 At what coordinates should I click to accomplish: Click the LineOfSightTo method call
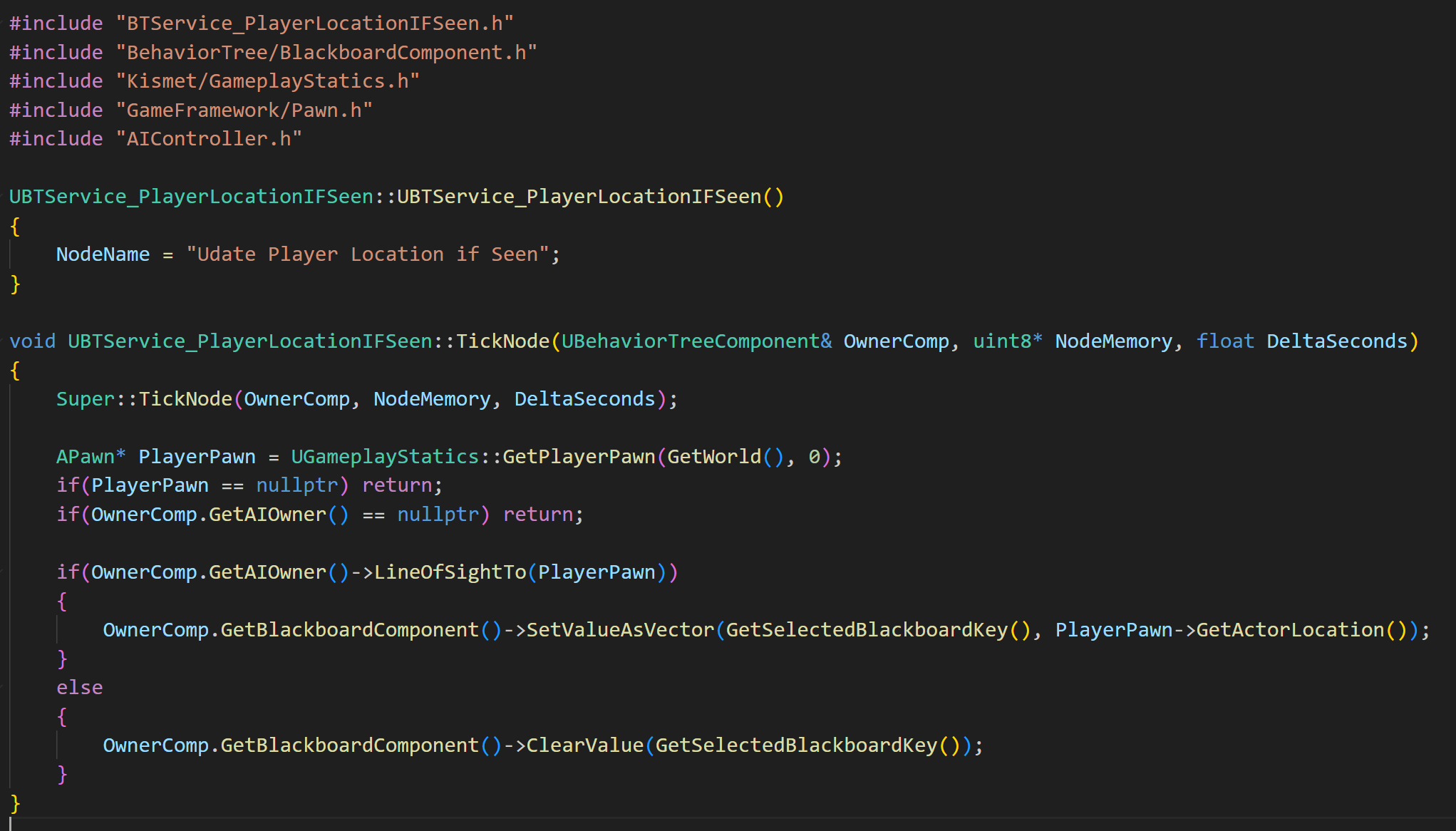(450, 572)
